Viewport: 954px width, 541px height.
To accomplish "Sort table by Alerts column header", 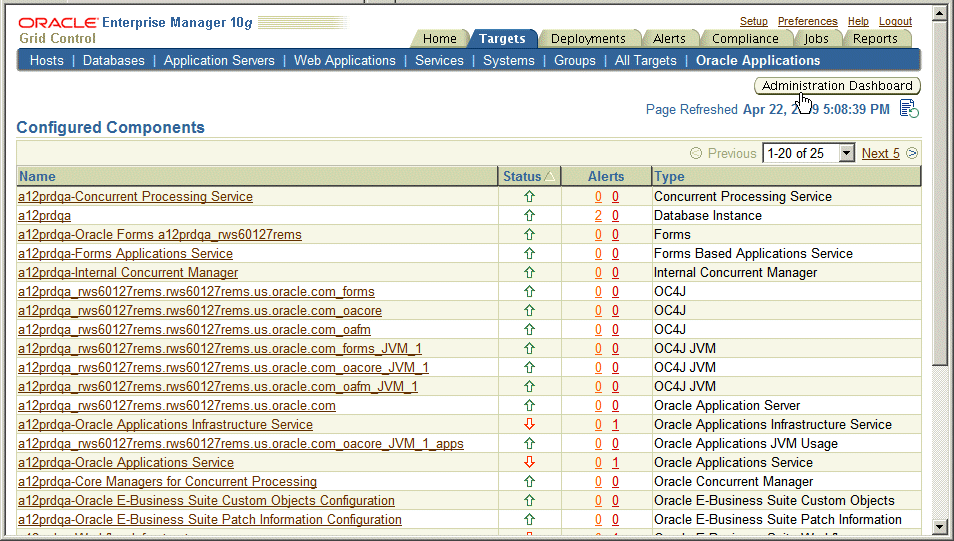I will click(606, 176).
